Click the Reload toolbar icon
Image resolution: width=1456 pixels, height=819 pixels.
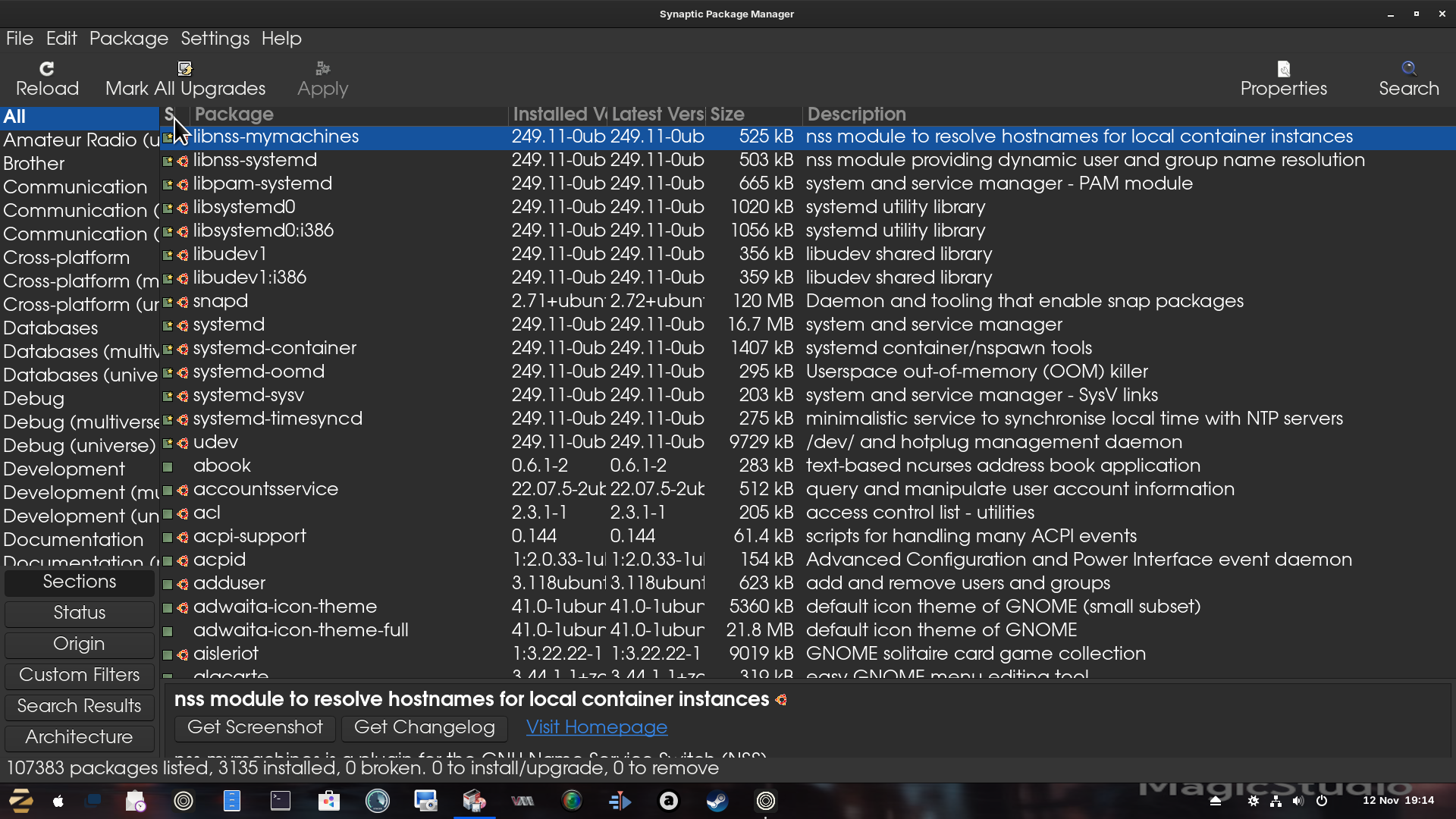point(47,69)
